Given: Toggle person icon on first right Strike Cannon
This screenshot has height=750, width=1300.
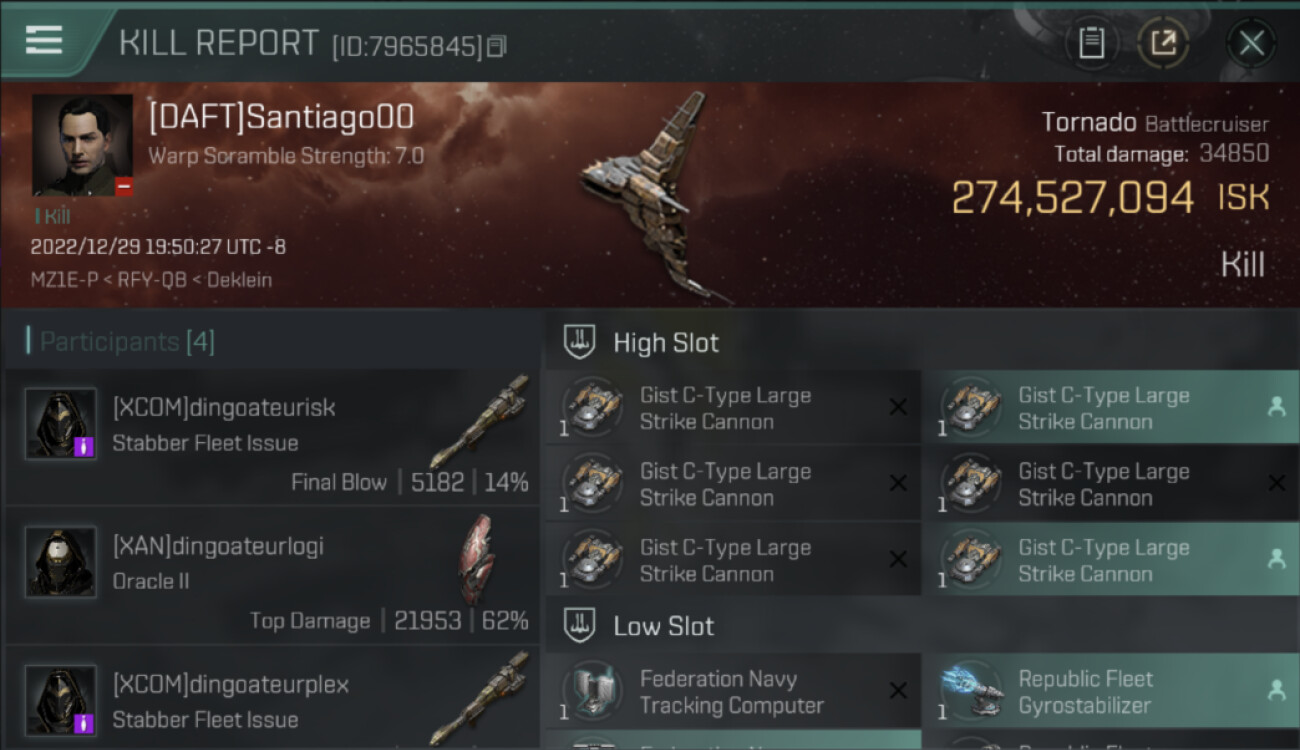Looking at the screenshot, I should (x=1276, y=407).
